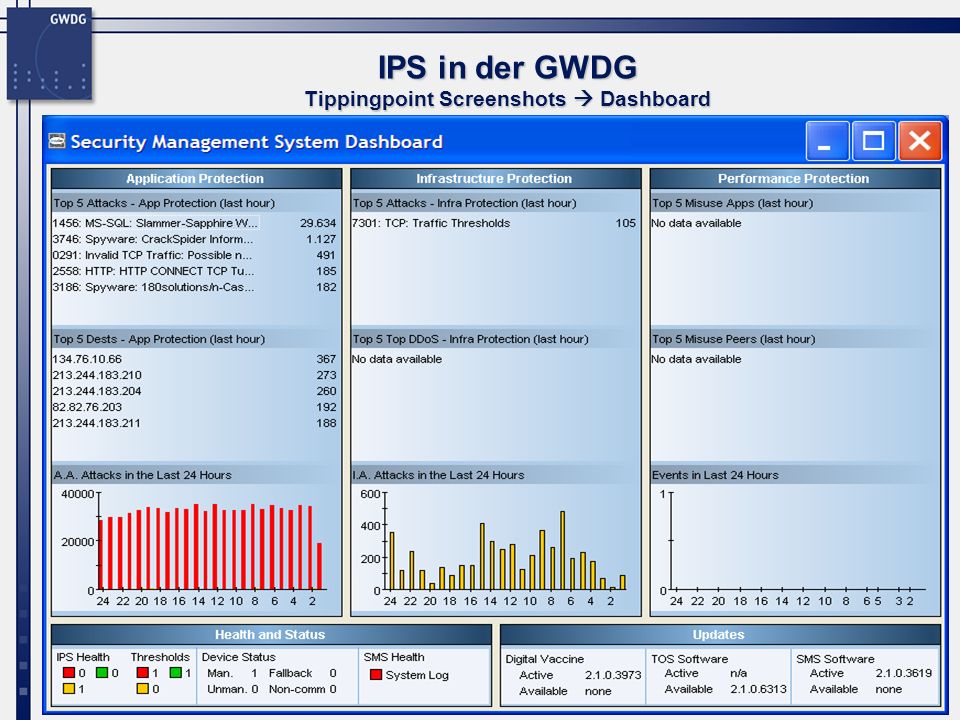This screenshot has height=720, width=960.
Task: Maximize the Security Management System Dashboard window
Action: (874, 141)
